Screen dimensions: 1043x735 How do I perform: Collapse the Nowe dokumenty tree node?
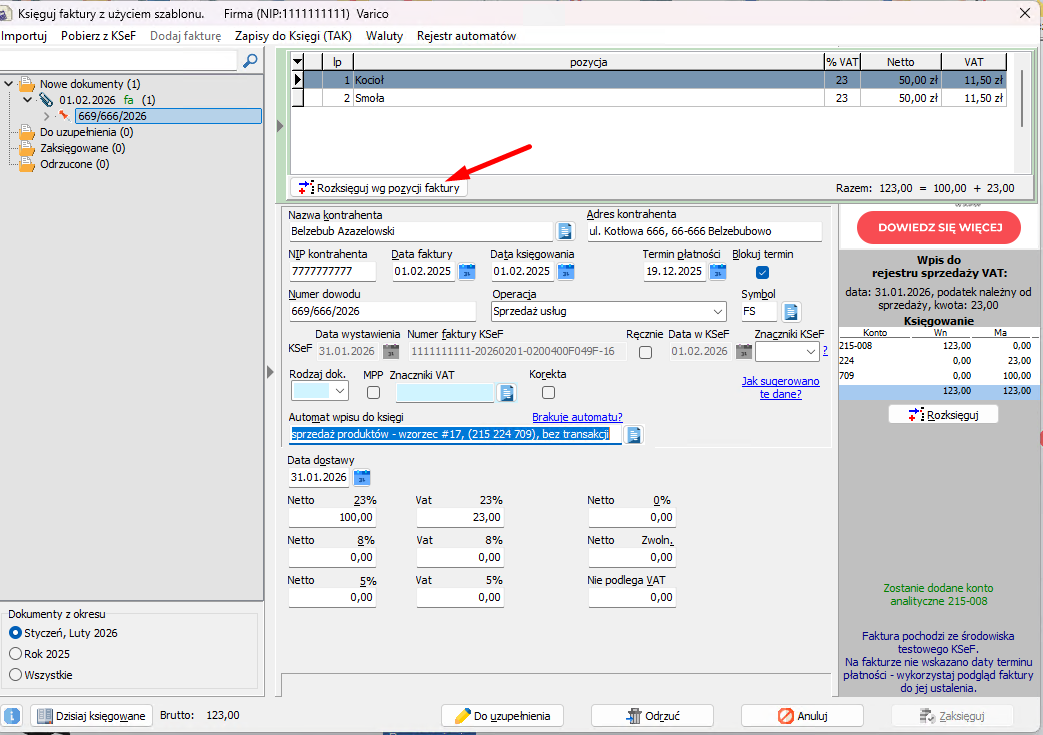[x=9, y=84]
